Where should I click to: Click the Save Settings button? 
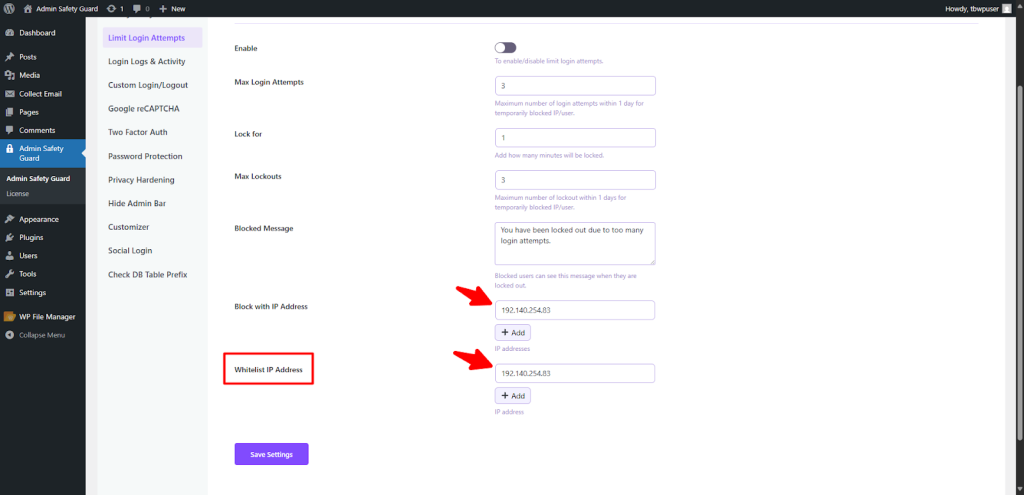(x=271, y=454)
